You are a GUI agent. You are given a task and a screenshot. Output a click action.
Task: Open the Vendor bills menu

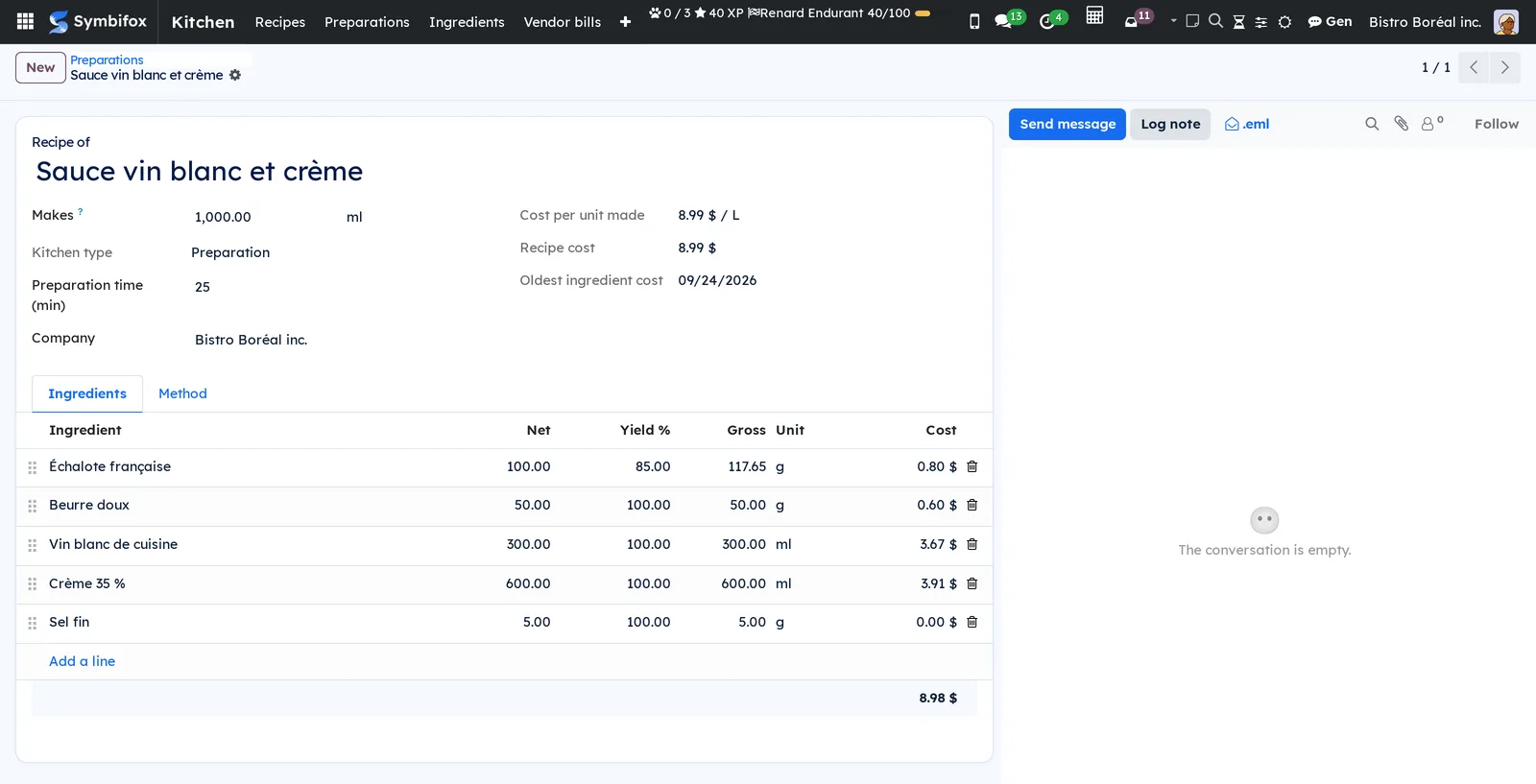pyautogui.click(x=563, y=22)
